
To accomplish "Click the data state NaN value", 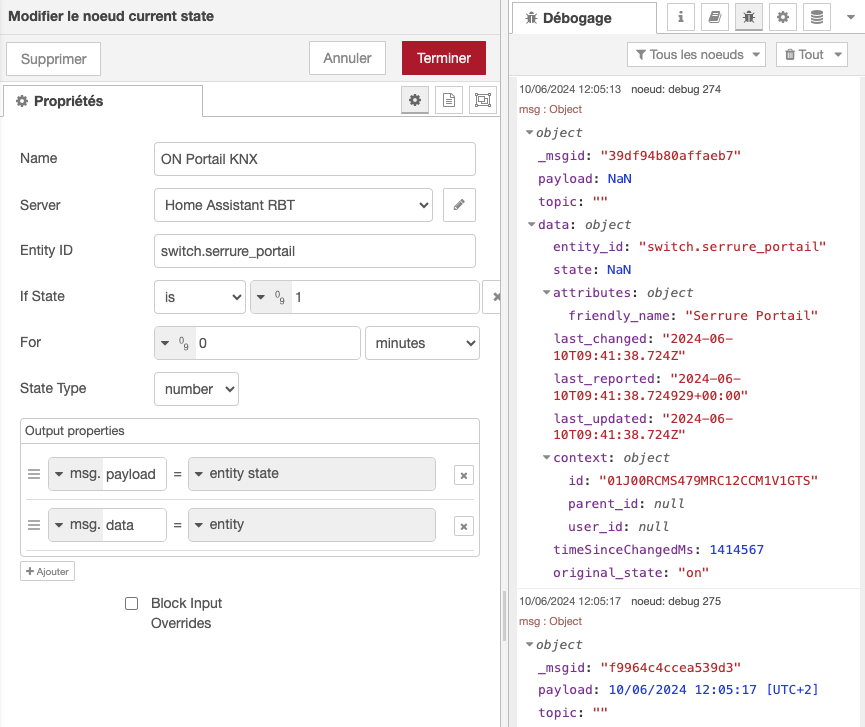I will (x=619, y=270).
